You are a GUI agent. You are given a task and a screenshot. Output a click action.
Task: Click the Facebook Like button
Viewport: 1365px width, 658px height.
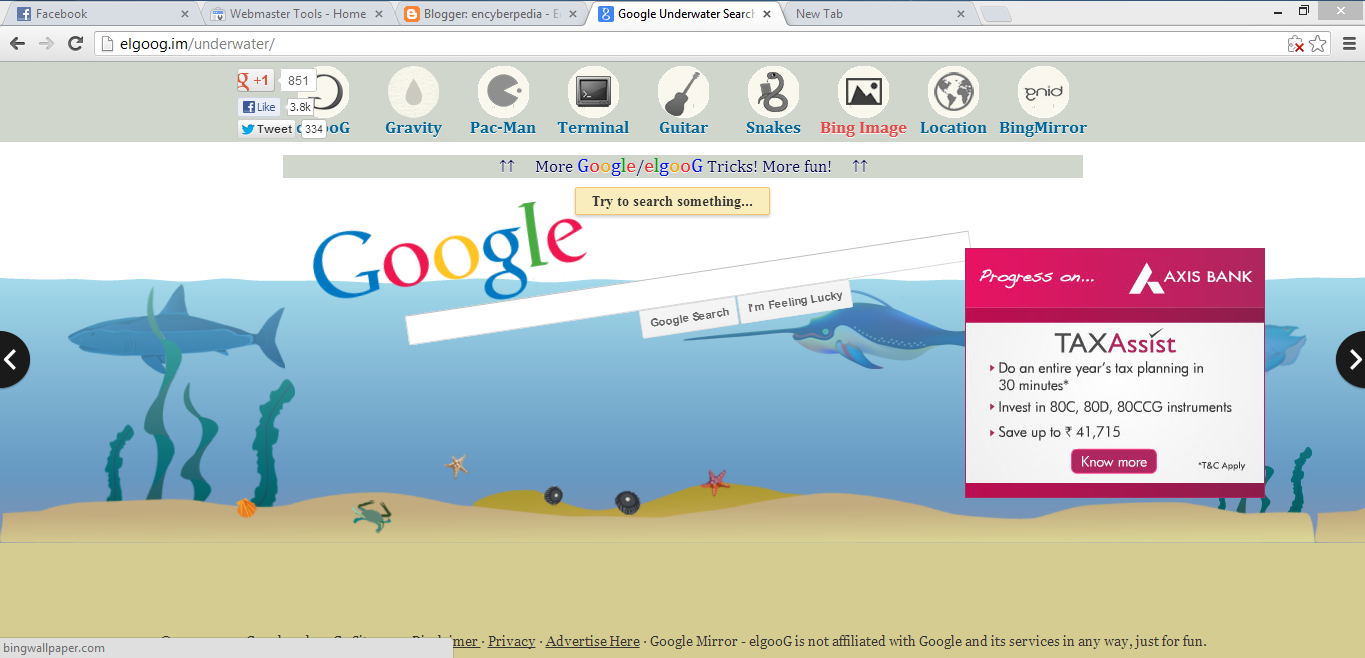[x=259, y=107]
